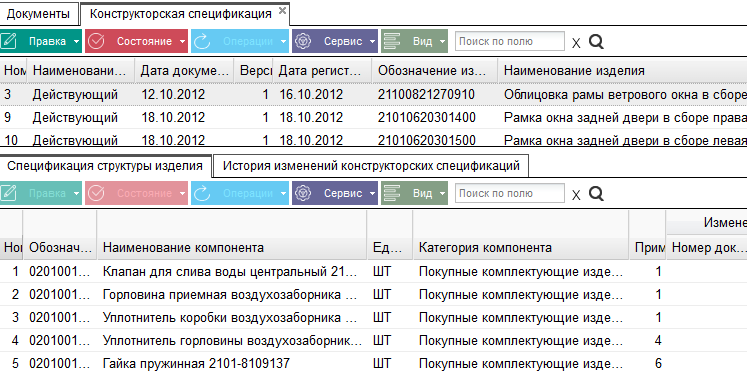Expand the upper Состояние dropdown arrow
The height and width of the screenshot is (372, 747).
click(182, 42)
